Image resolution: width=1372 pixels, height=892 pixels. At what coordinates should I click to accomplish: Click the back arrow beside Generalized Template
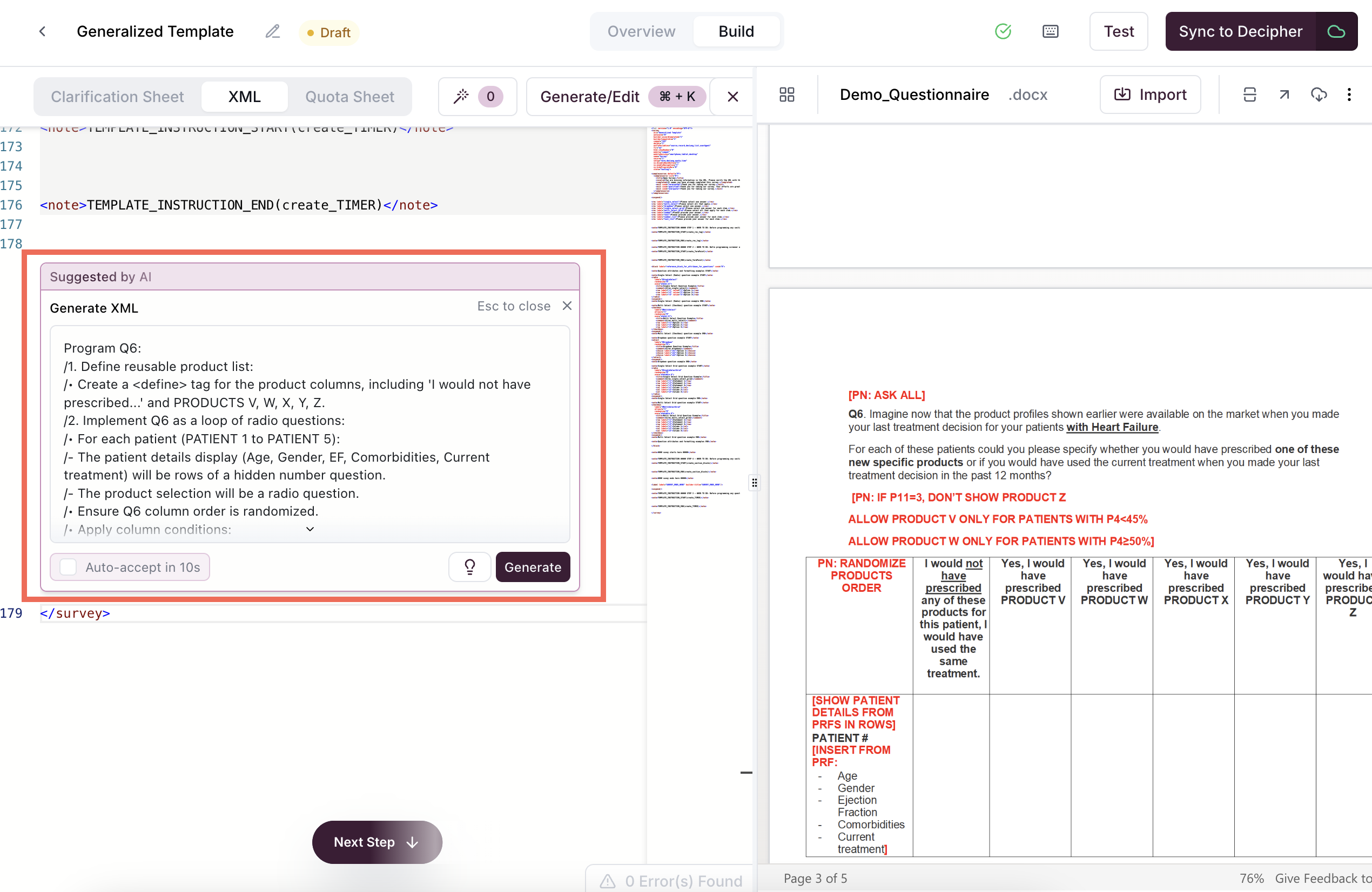click(42, 31)
